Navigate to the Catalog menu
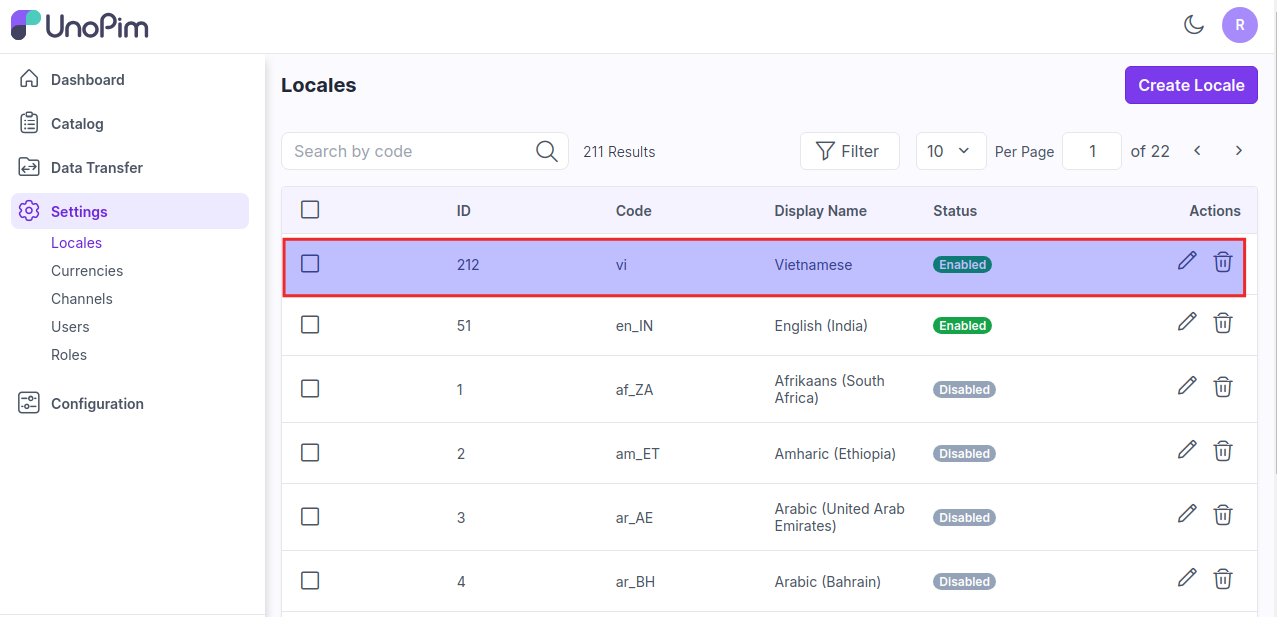Screen dimensions: 1277x617 [77, 124]
